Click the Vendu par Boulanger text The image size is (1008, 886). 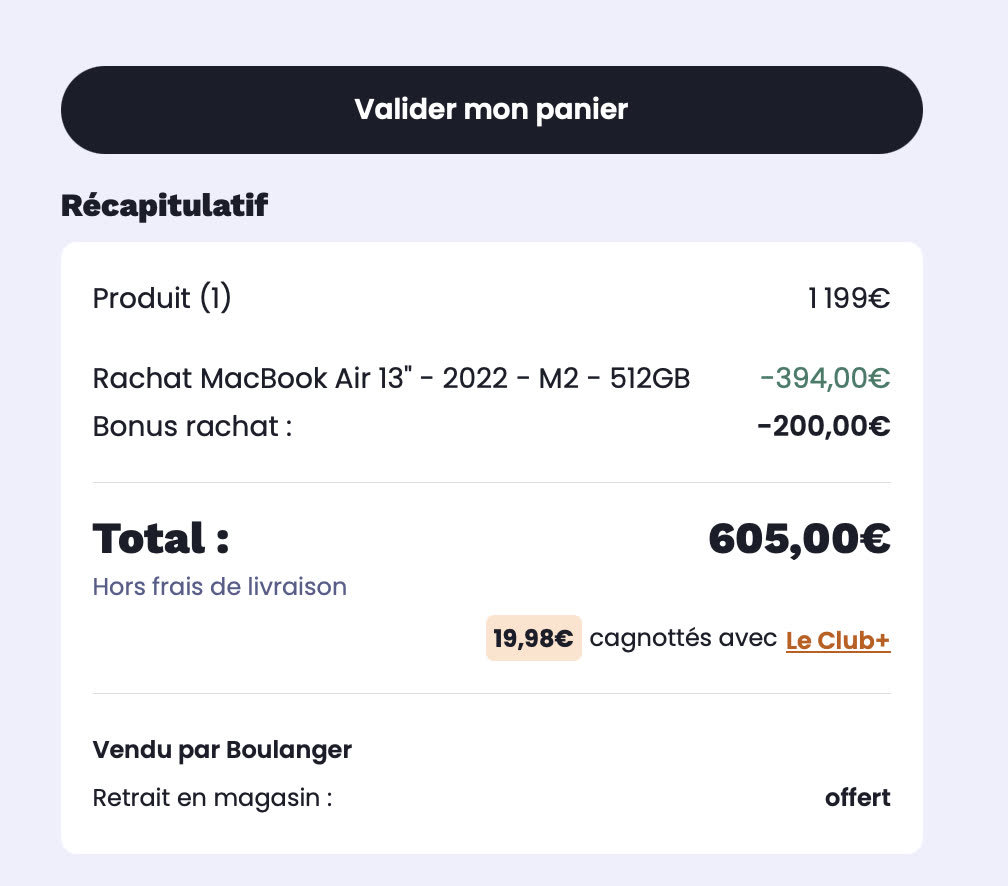pos(222,750)
